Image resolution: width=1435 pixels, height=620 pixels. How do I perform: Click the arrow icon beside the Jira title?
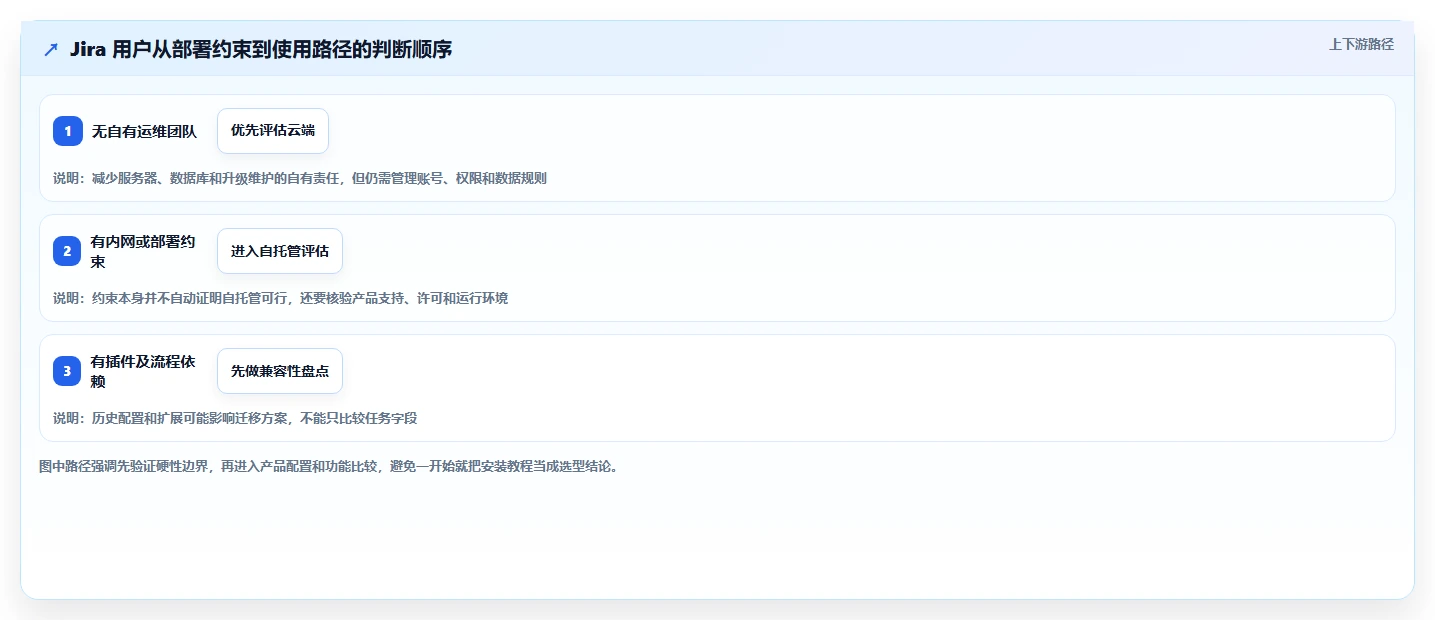point(51,49)
